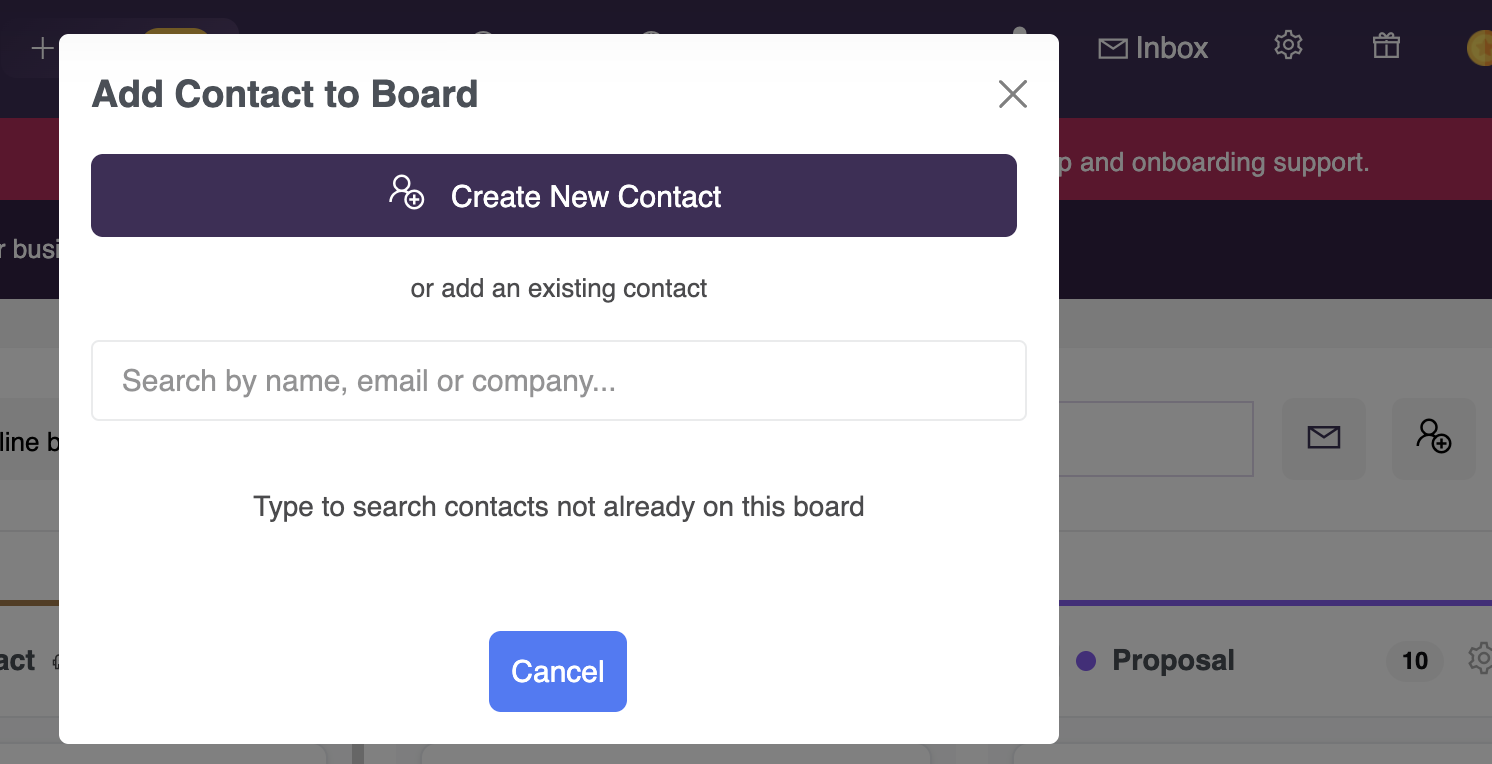The height and width of the screenshot is (764, 1492).
Task: Click the purple dot beside Proposal
Action: click(x=1086, y=661)
